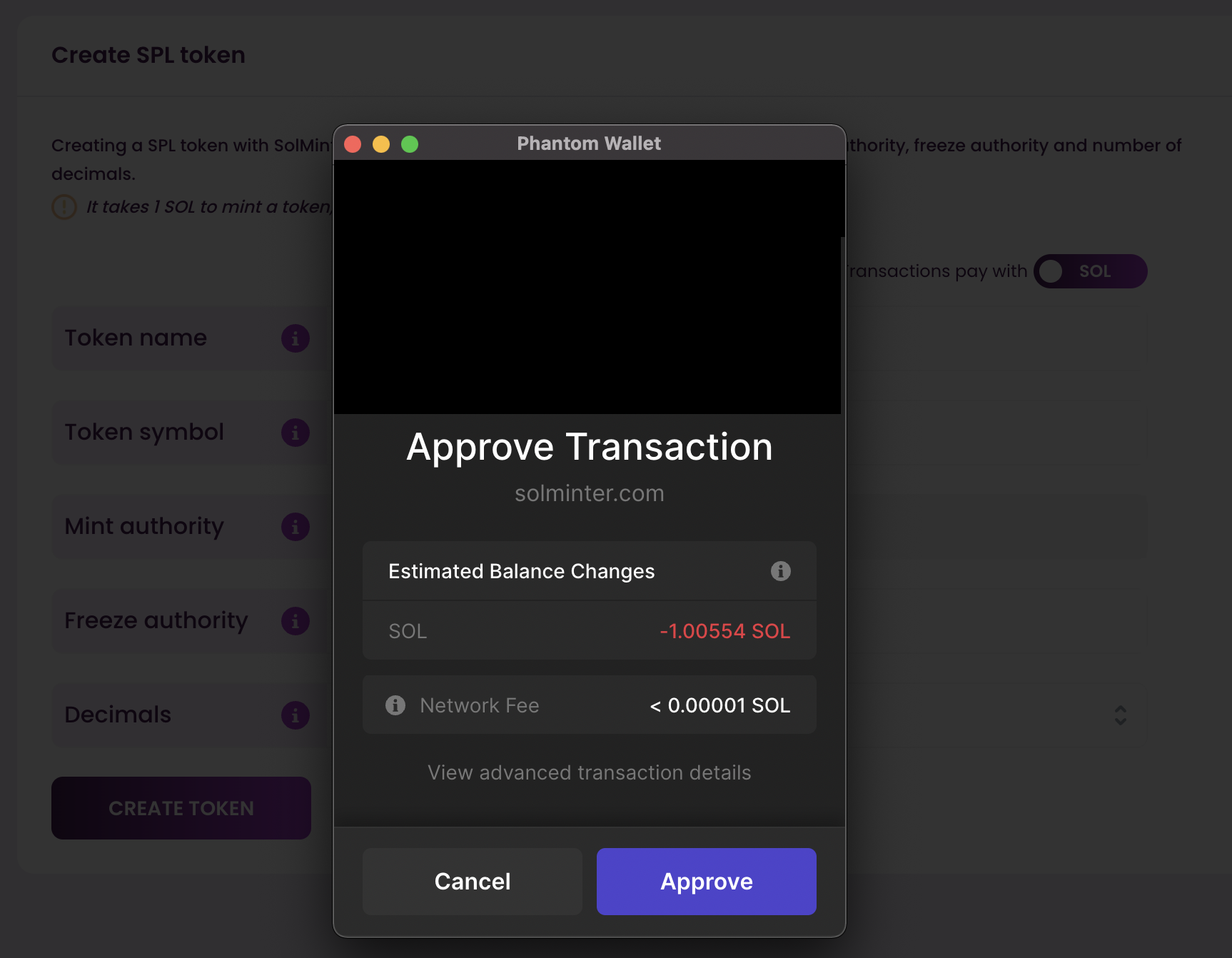Click the Network Fee info icon

coord(395,705)
